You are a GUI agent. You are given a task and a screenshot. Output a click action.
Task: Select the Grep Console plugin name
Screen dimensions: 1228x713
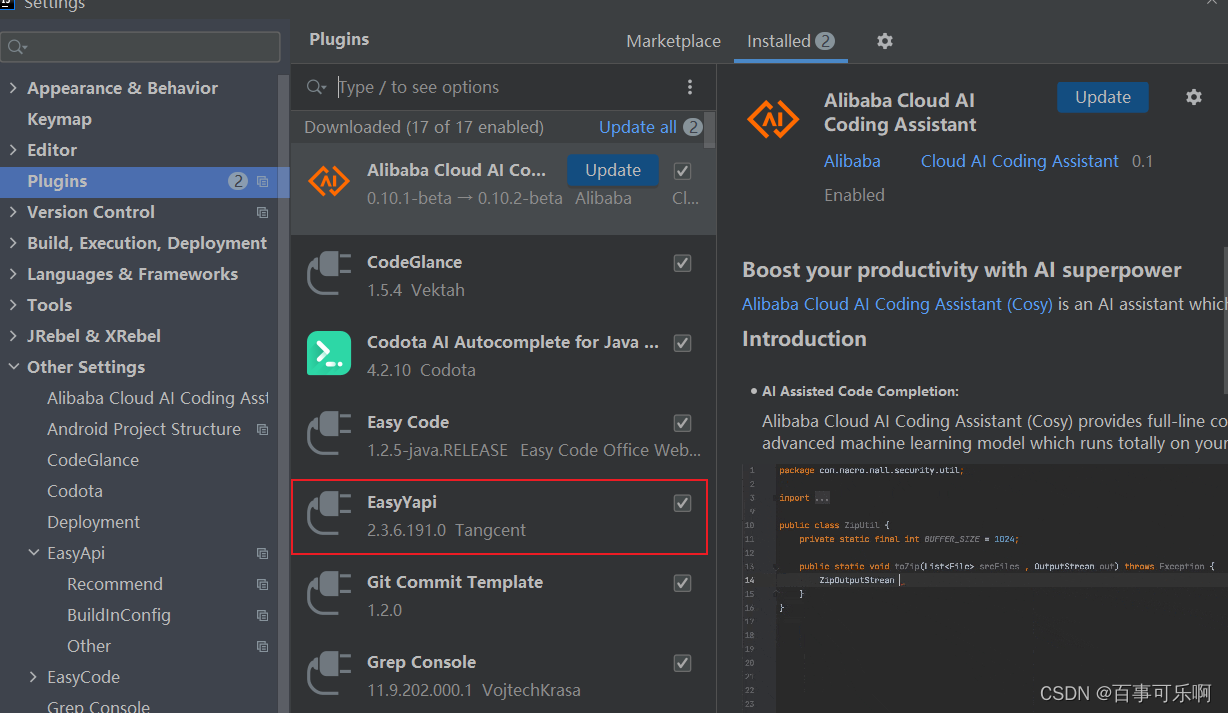(421, 662)
